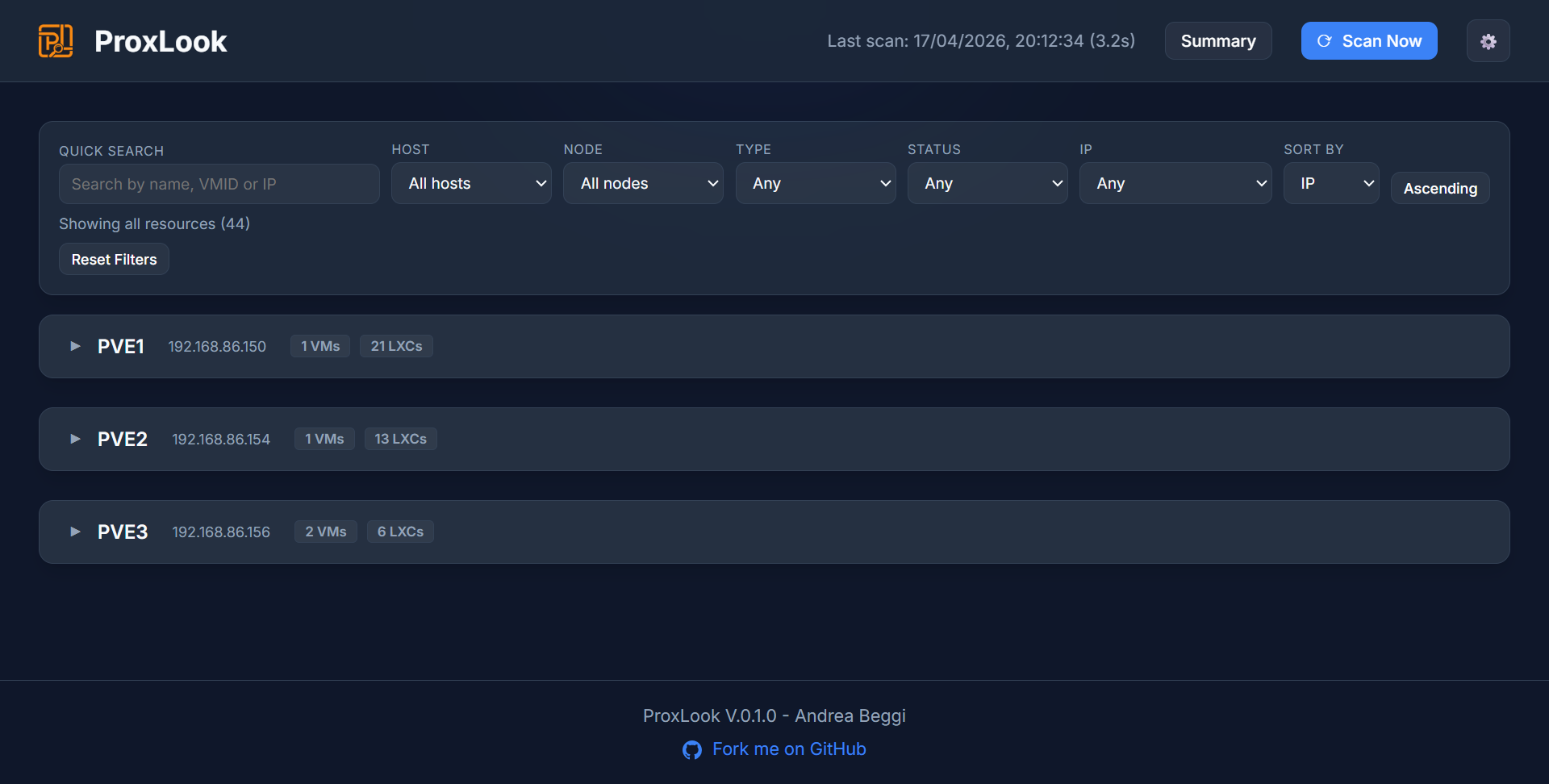Select the 1 VMs badge on PVE2
The image size is (1549, 784).
324,438
